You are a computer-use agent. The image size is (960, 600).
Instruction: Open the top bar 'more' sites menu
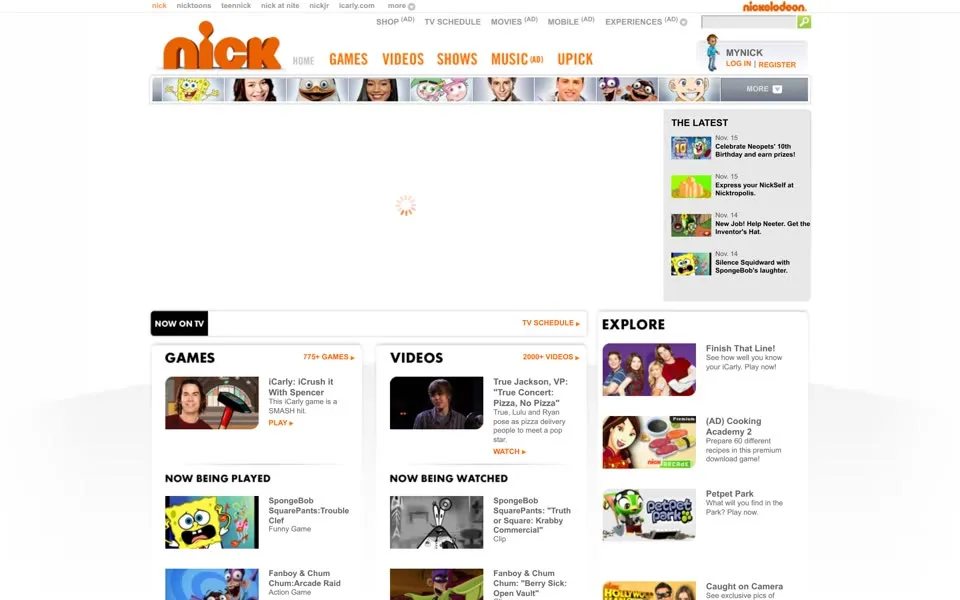click(397, 6)
